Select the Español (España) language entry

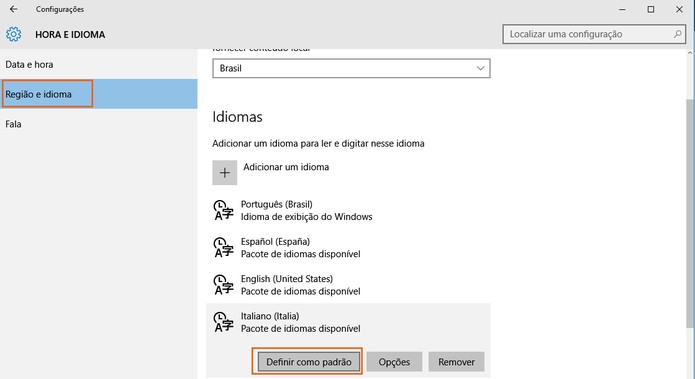tap(348, 247)
